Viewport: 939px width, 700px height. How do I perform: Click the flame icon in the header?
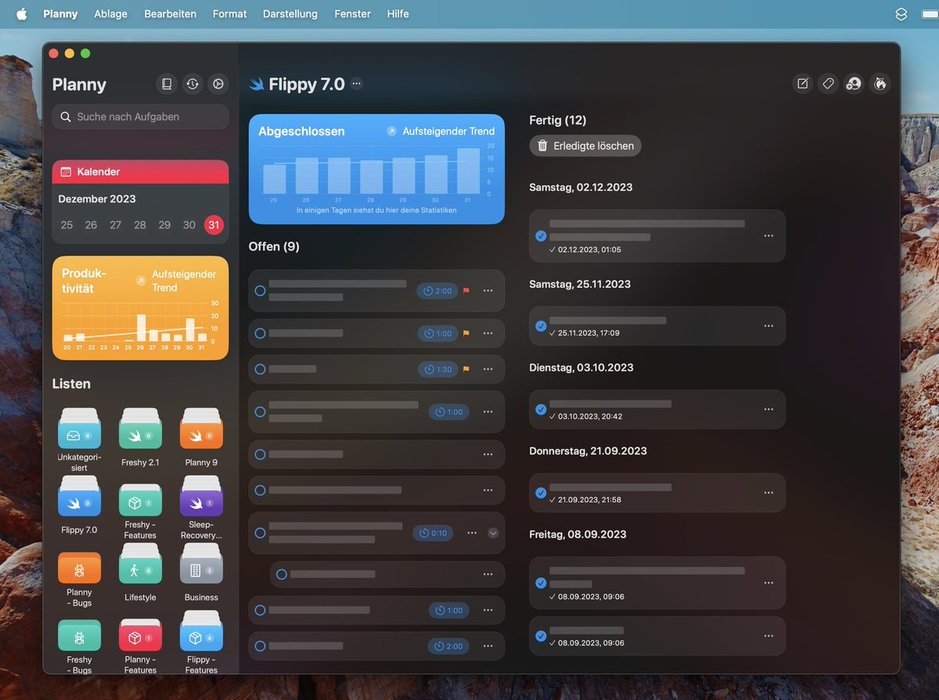pos(880,84)
